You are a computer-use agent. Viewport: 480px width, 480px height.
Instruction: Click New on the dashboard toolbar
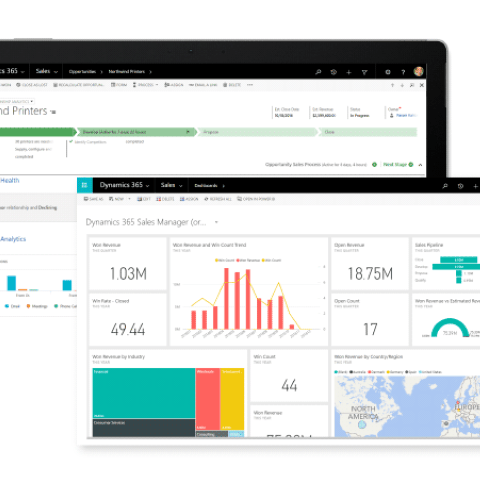pyautogui.click(x=116, y=199)
